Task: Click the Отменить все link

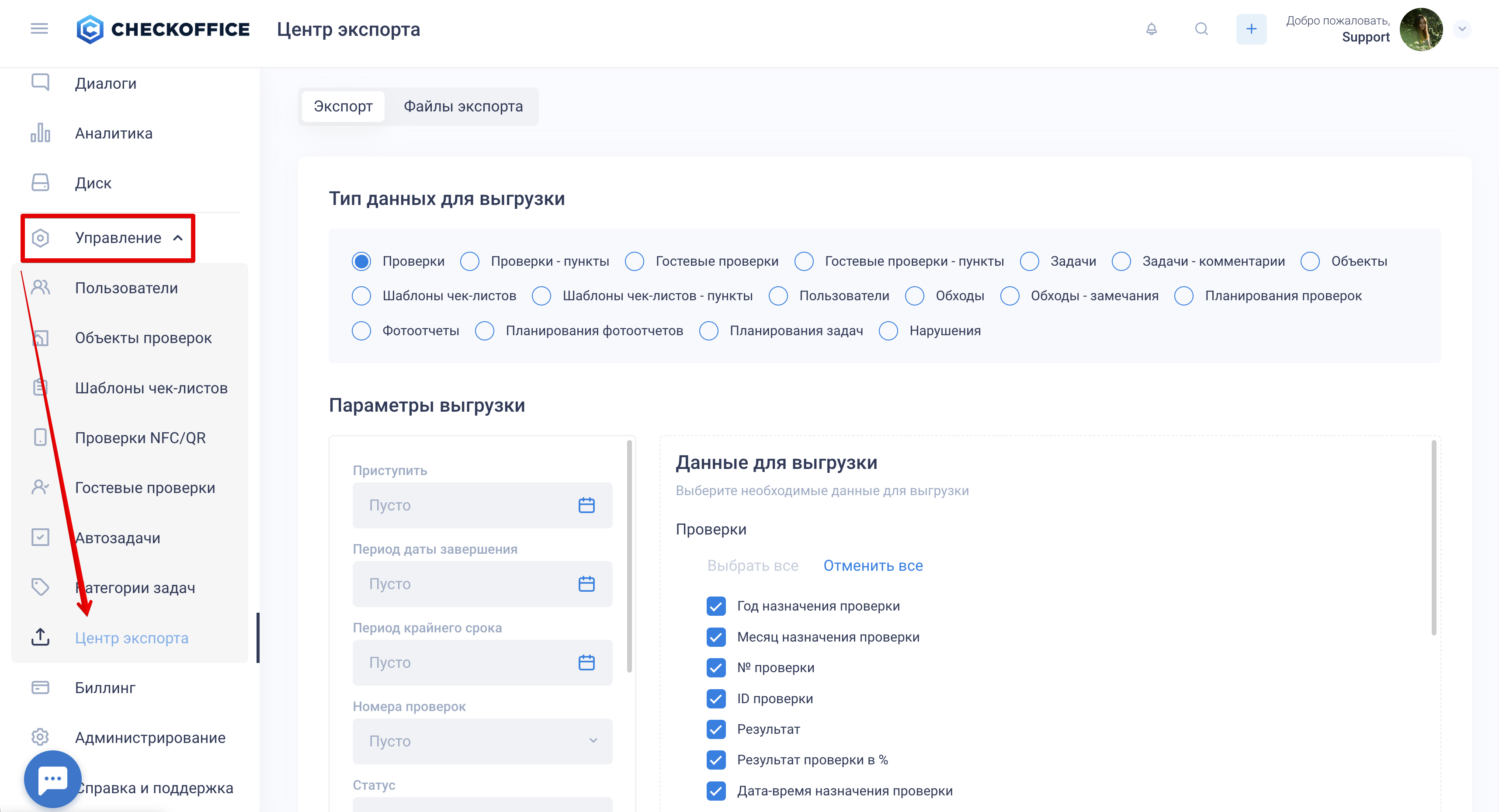Action: pos(872,565)
